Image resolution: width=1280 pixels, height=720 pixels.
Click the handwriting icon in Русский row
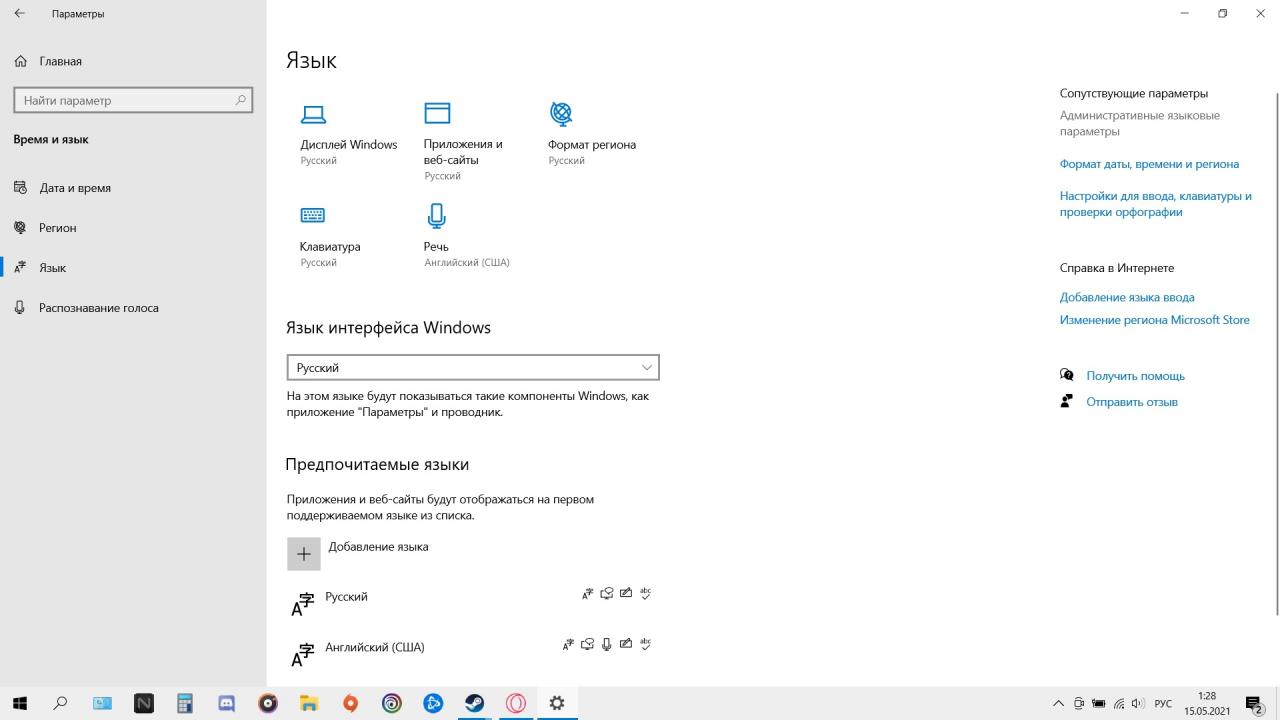[x=626, y=593]
